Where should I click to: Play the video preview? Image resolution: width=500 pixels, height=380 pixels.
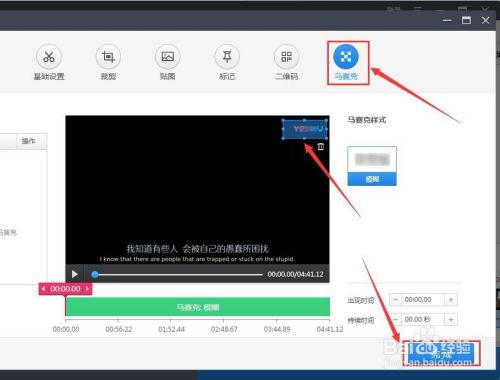[75, 274]
